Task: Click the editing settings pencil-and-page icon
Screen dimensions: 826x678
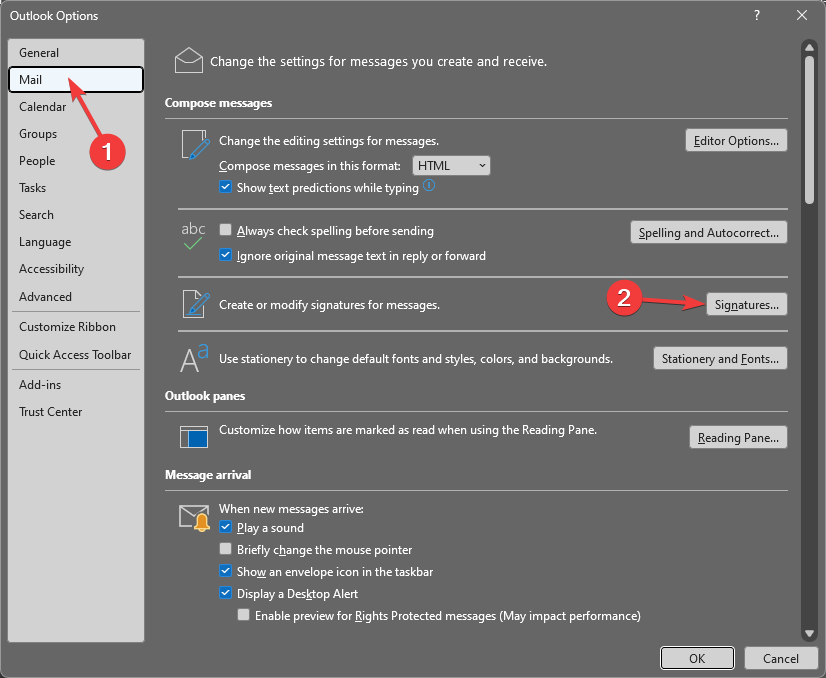Action: pos(193,145)
